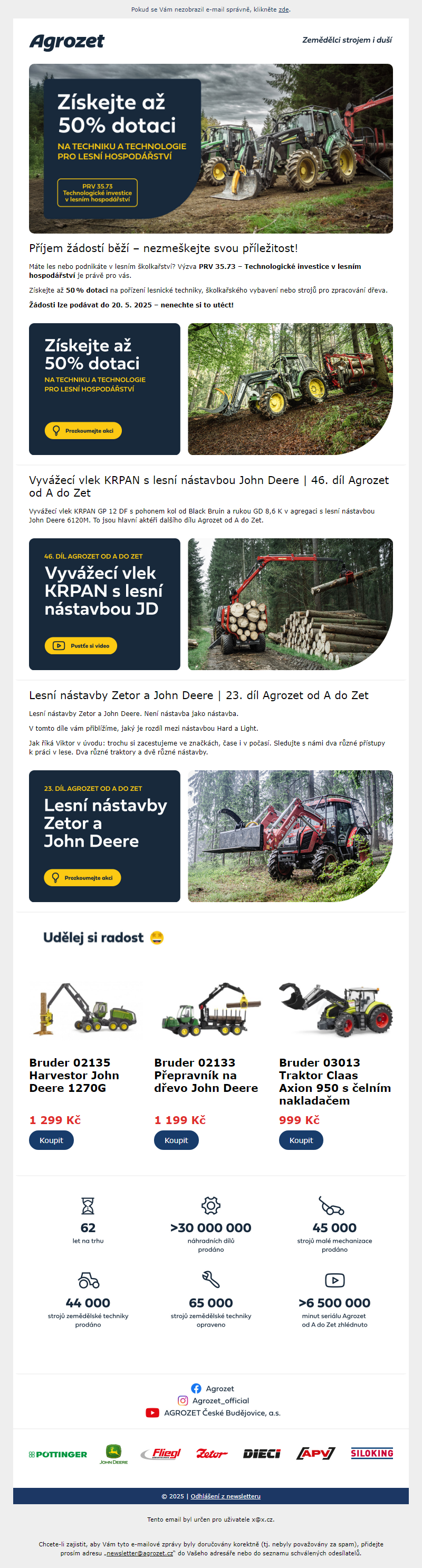422x1568 pixels.
Task: Click the Dieci brand logo
Action: (262, 1454)
